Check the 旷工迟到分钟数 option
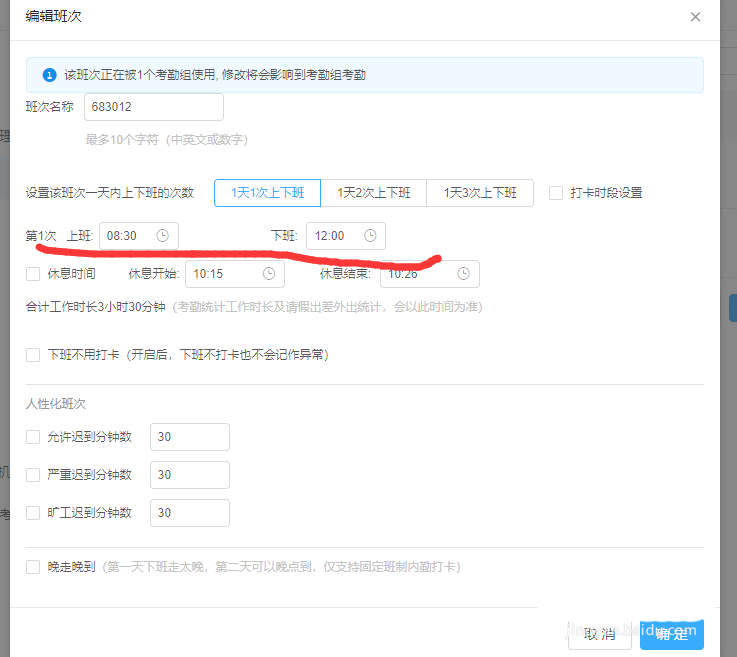The height and width of the screenshot is (657, 737). tap(33, 513)
